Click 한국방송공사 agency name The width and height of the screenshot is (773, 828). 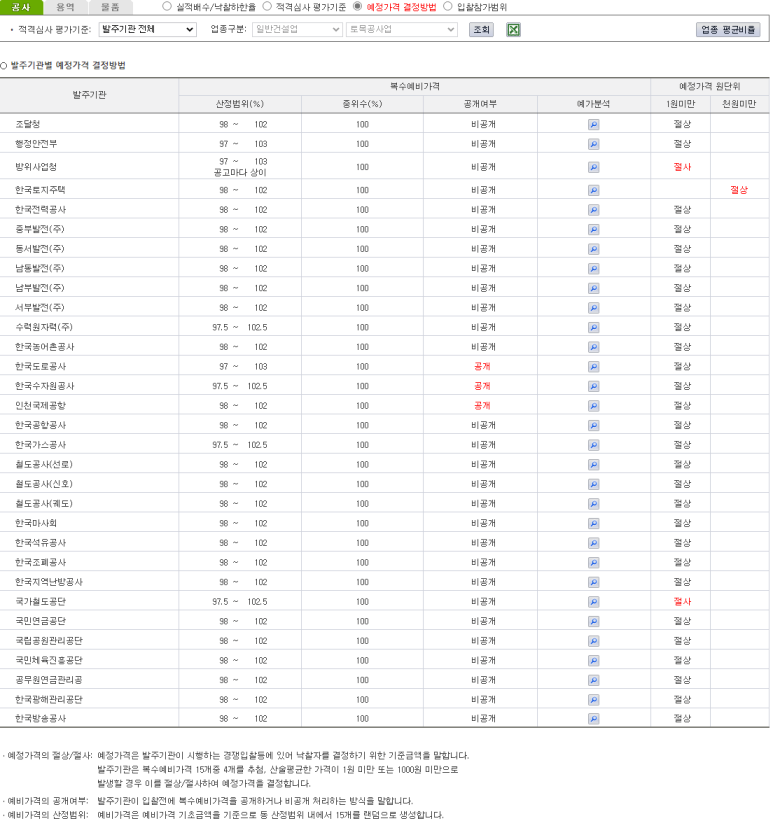[41, 719]
